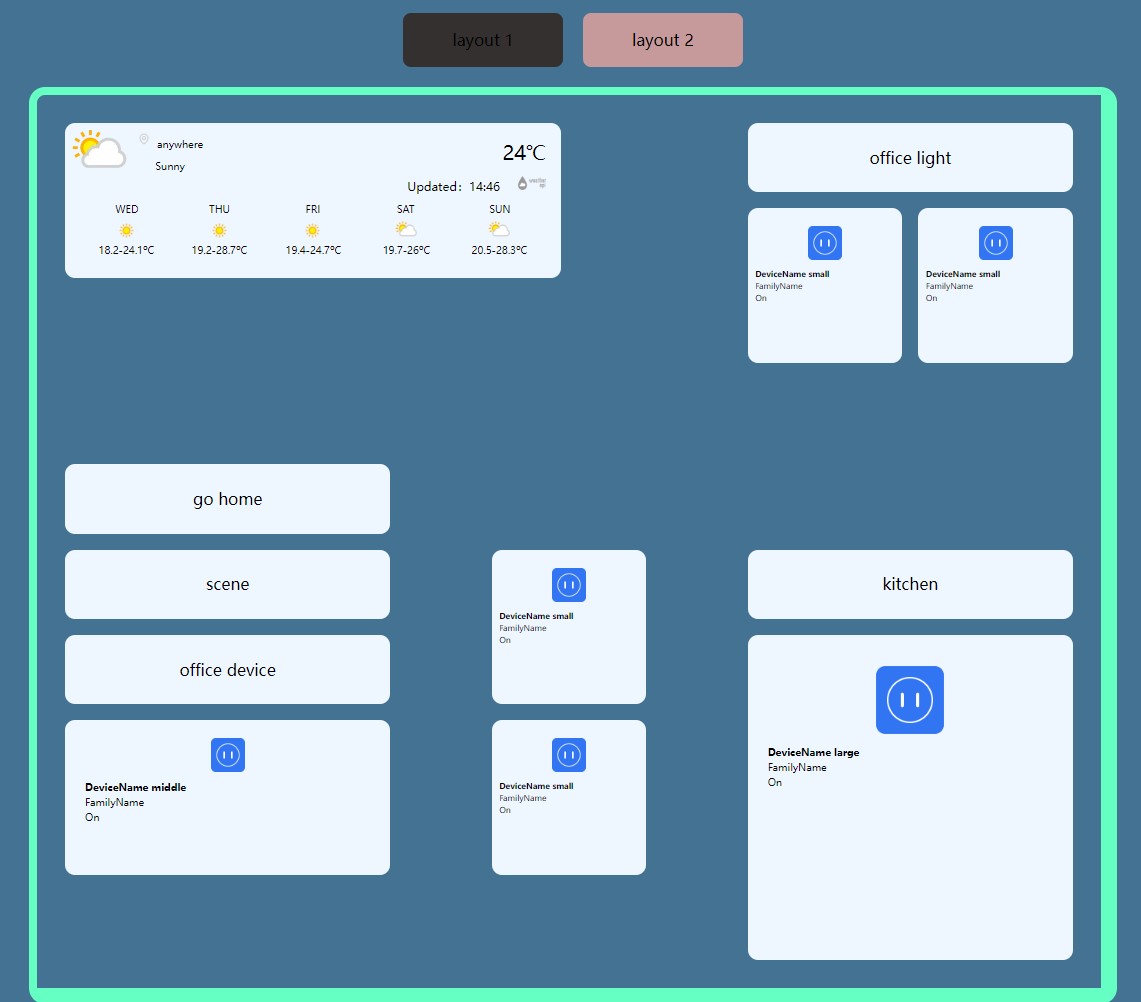Click the On status of DeviceName large
This screenshot has width=1141, height=1002.
pos(775,782)
